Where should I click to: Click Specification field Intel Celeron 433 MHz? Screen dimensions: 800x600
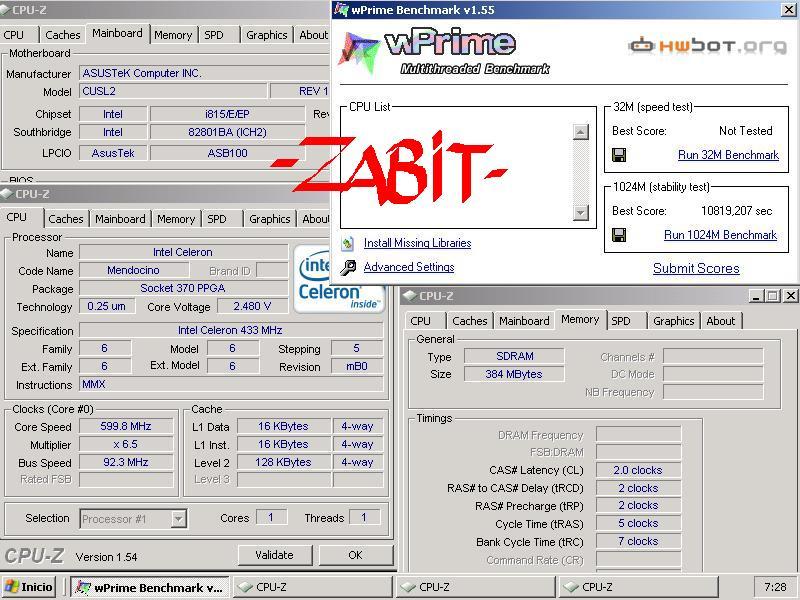click(x=231, y=330)
